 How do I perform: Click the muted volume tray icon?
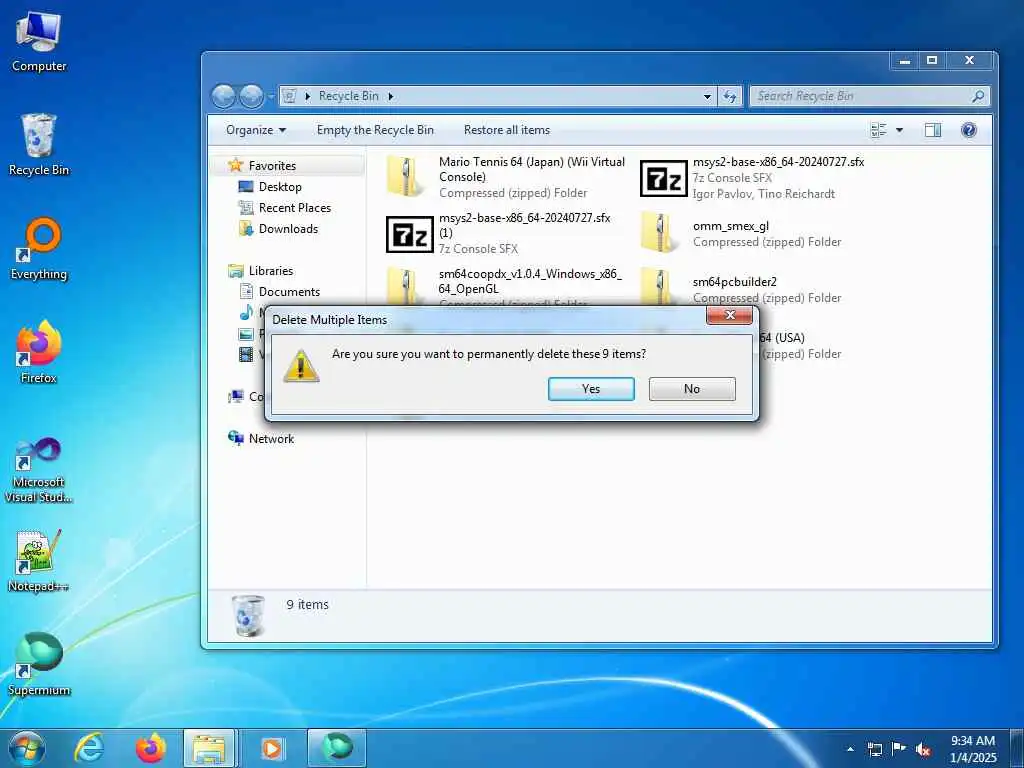click(x=923, y=749)
